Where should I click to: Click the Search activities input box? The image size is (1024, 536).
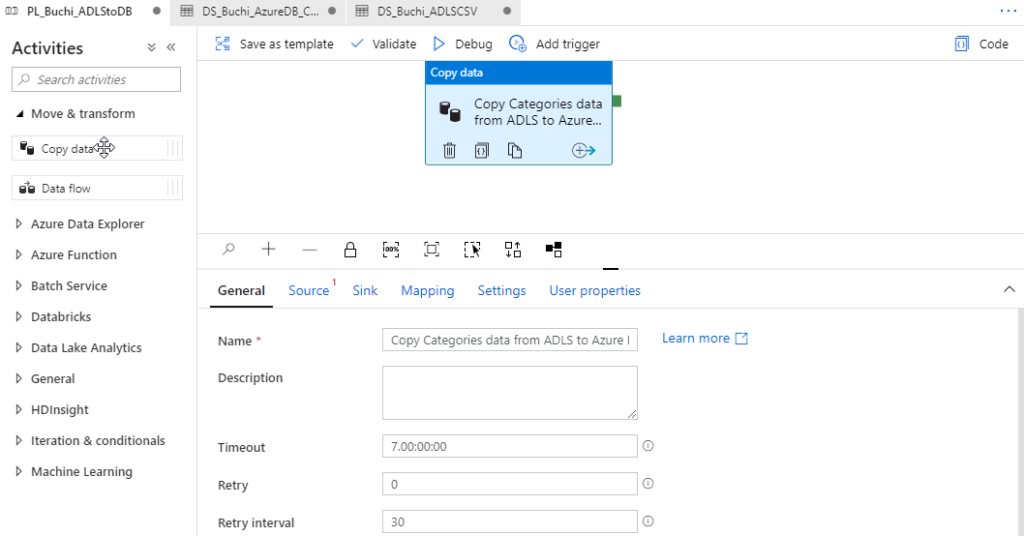coord(96,80)
